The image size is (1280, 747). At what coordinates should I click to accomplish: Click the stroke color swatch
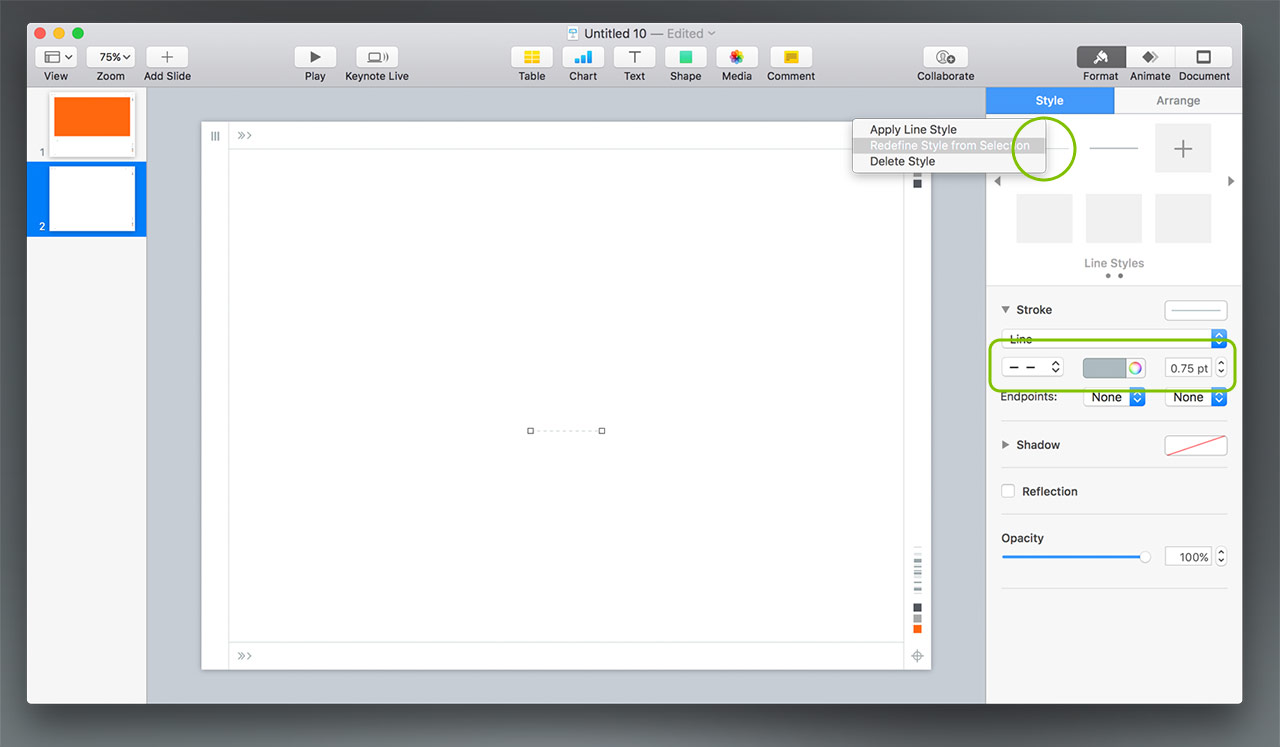pyautogui.click(x=1104, y=368)
